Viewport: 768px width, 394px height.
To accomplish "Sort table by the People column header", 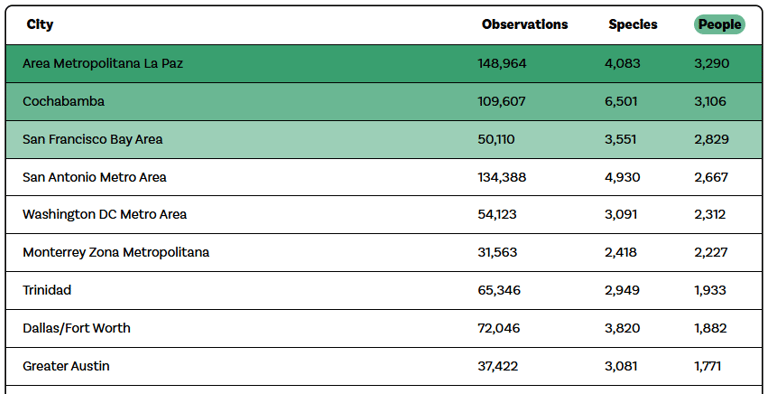I will point(719,25).
